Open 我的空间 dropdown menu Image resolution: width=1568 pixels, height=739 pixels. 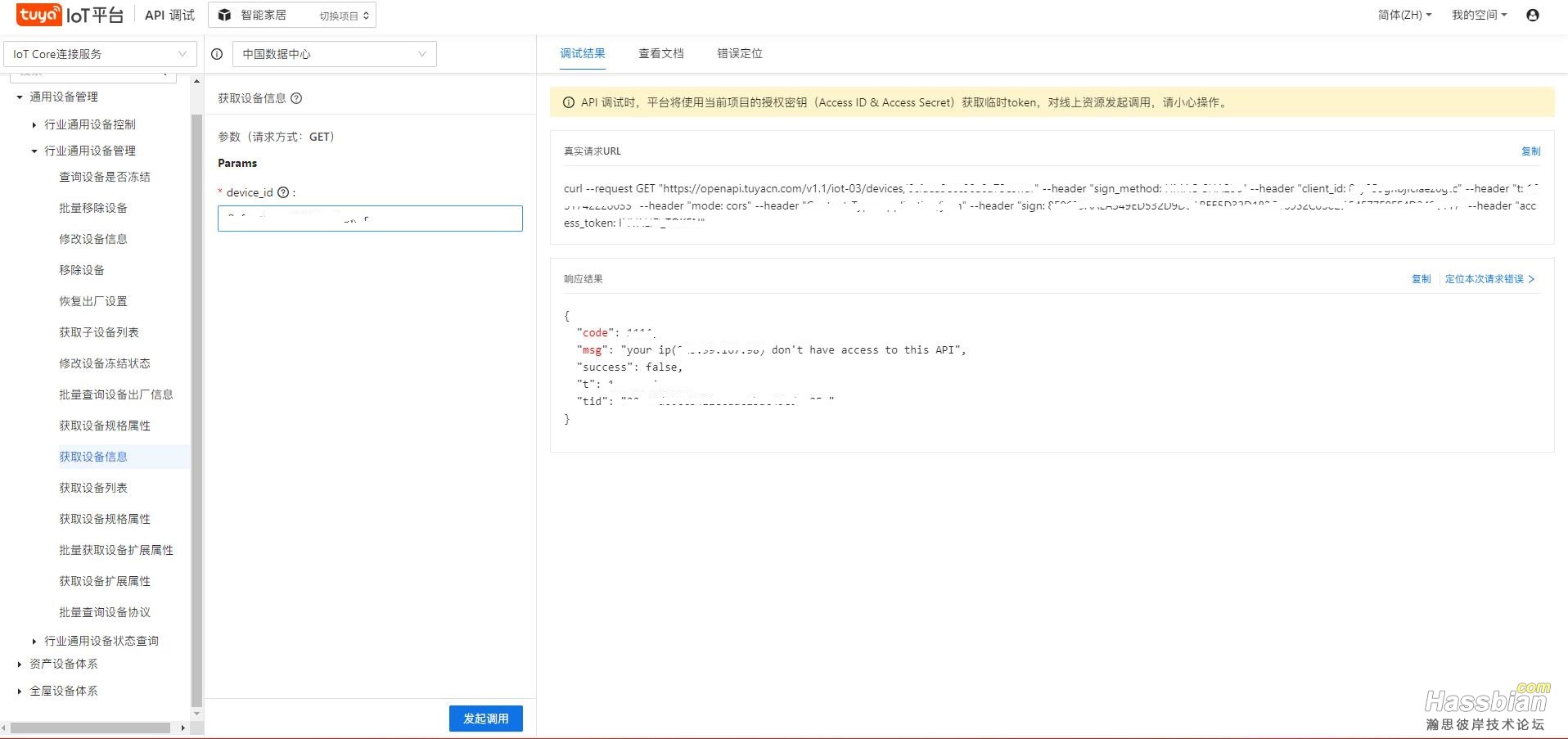click(1479, 15)
